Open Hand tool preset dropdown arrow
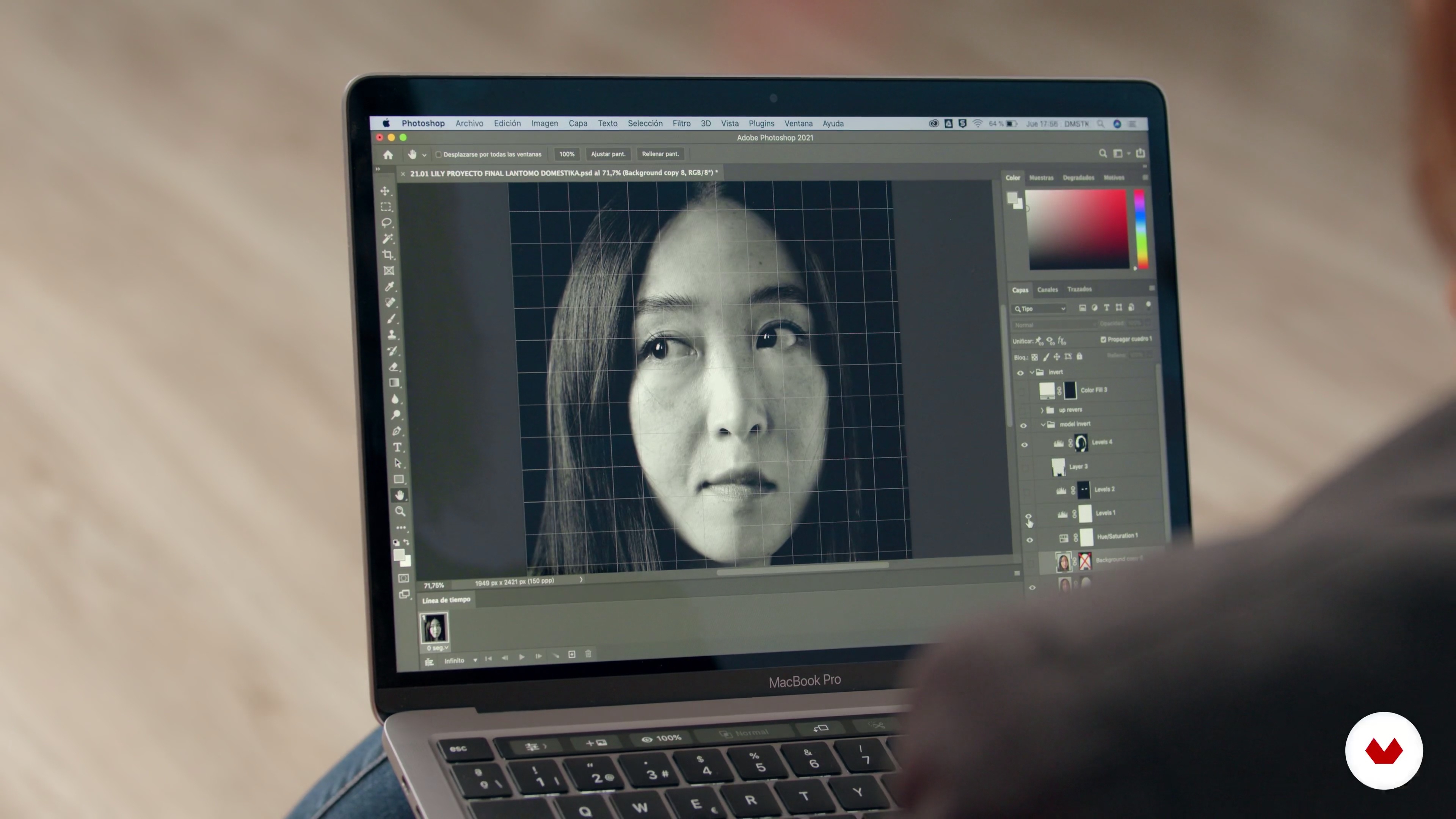The image size is (1456, 819). coord(424,155)
